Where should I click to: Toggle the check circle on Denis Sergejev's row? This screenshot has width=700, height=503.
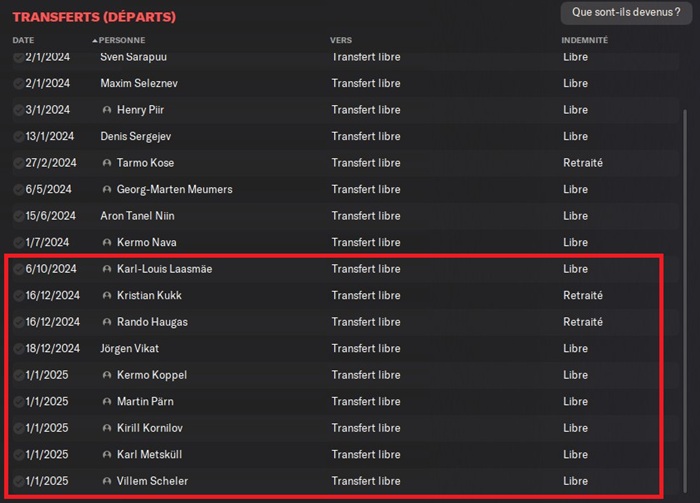(x=19, y=137)
